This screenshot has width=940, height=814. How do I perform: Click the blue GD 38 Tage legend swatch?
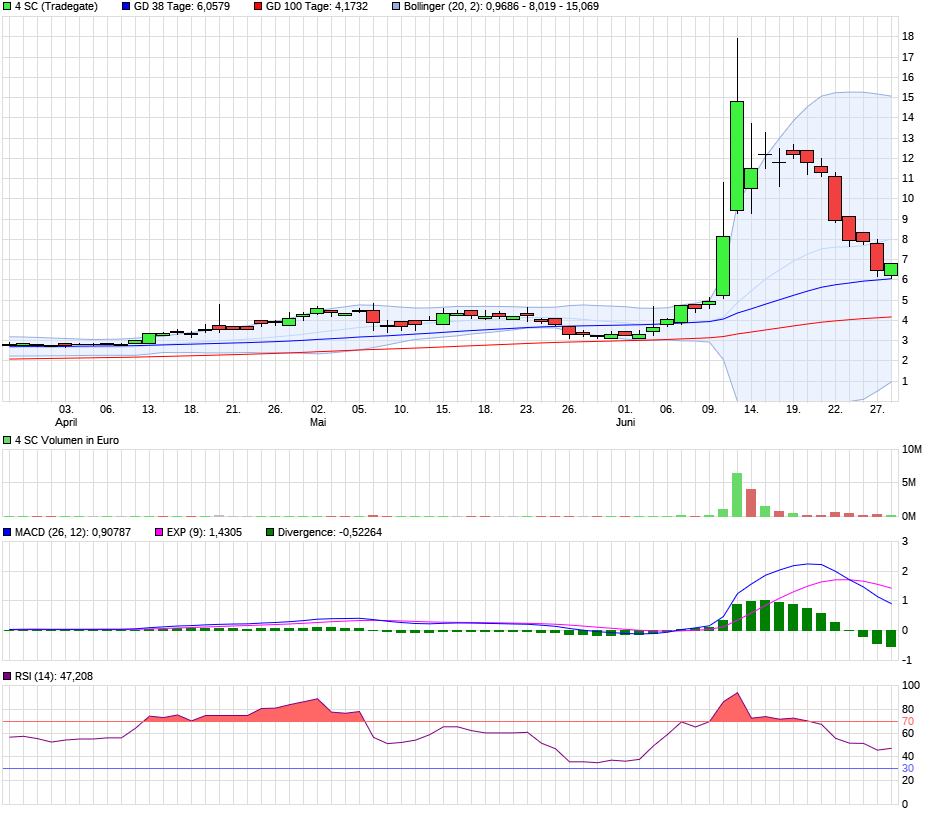click(x=125, y=6)
